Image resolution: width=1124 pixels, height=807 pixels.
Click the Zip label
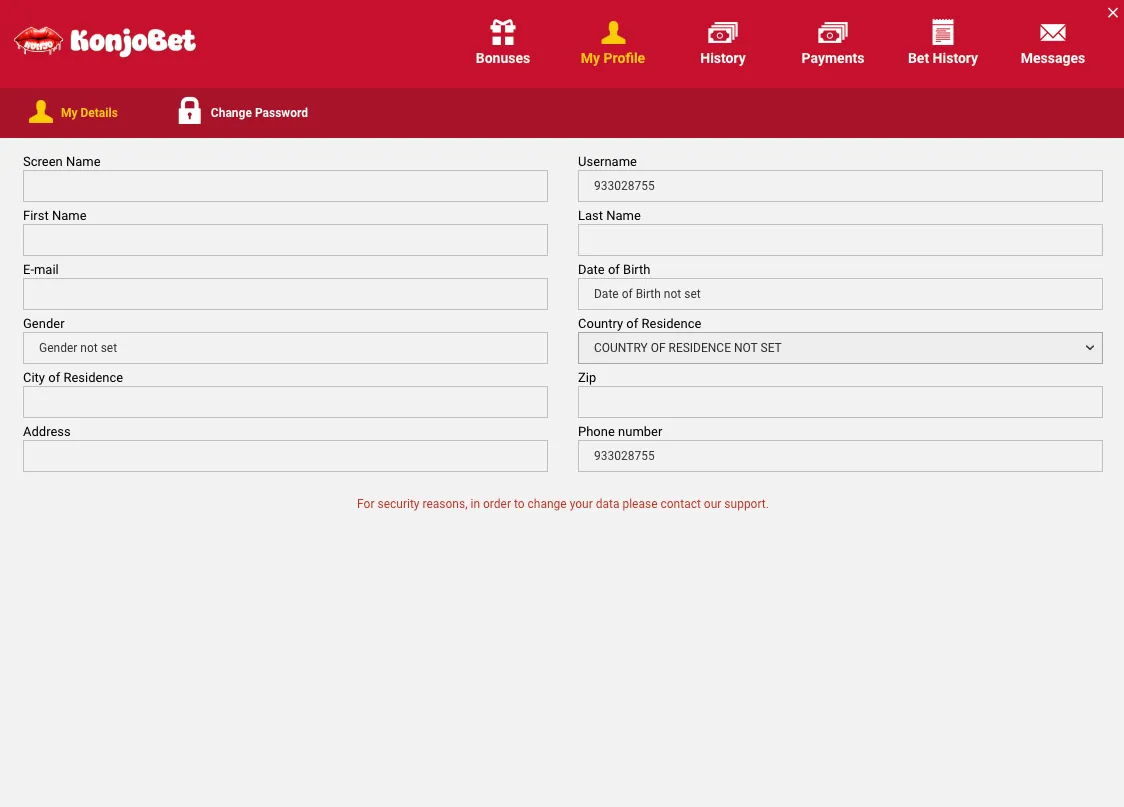point(587,378)
